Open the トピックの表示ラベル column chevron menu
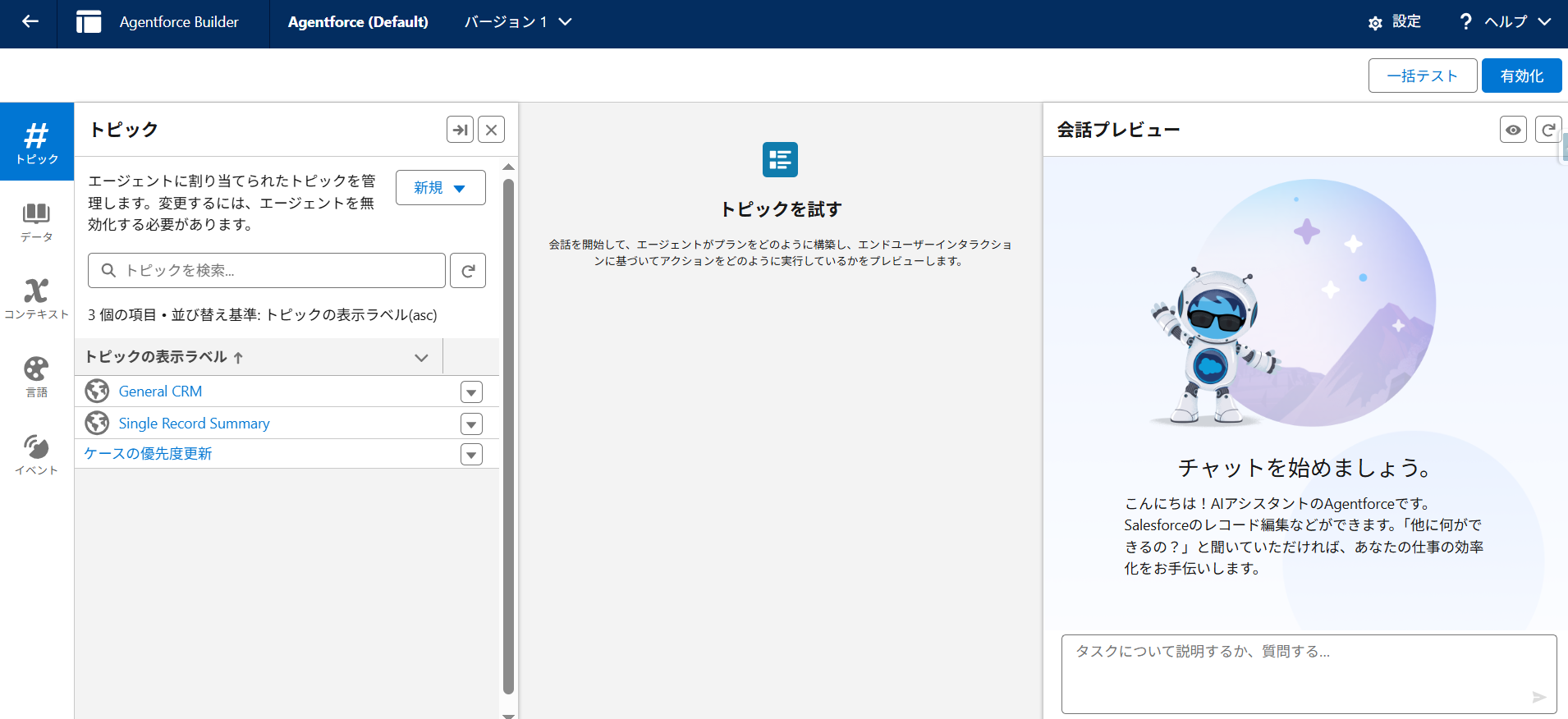The height and width of the screenshot is (719, 1568). [422, 358]
